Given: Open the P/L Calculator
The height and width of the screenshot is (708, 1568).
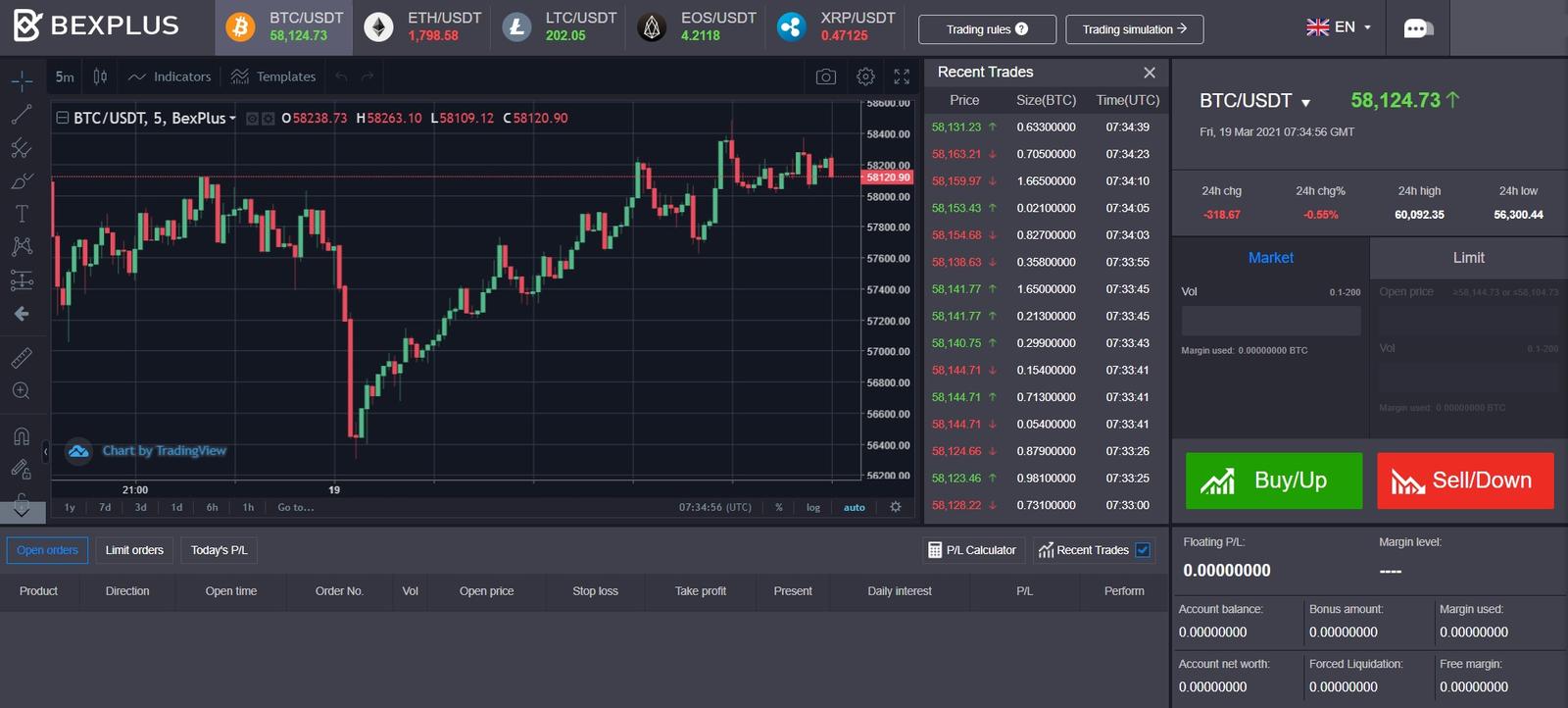Looking at the screenshot, I should [x=972, y=550].
